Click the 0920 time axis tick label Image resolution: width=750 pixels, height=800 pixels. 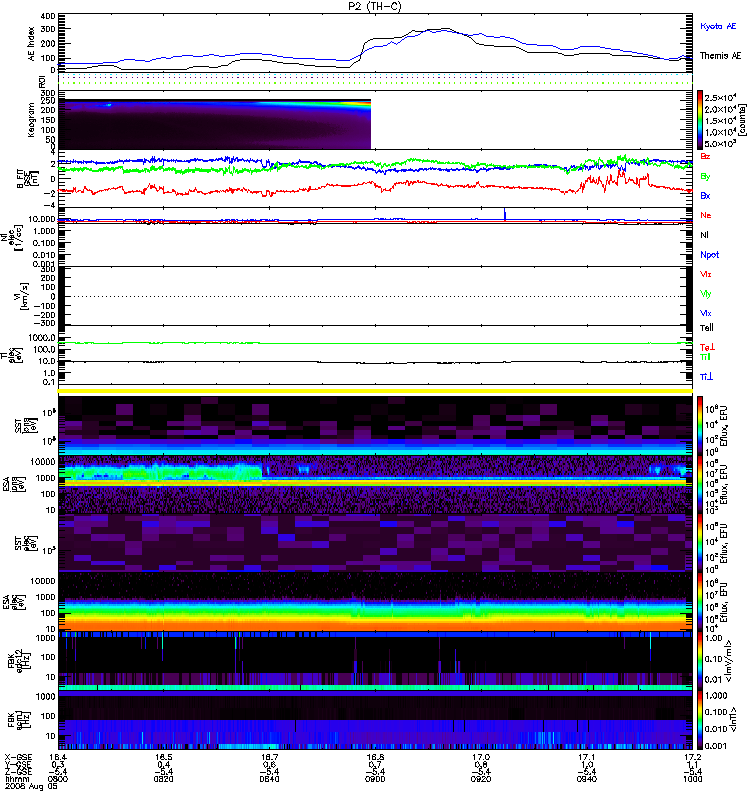(x=481, y=779)
